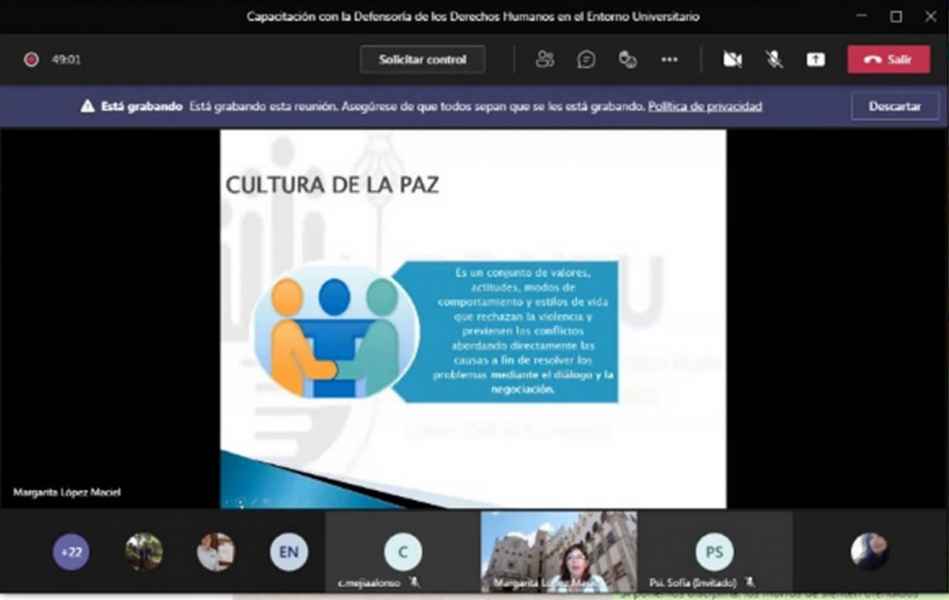
Task: Open the Política de privacidad link
Action: (x=704, y=106)
